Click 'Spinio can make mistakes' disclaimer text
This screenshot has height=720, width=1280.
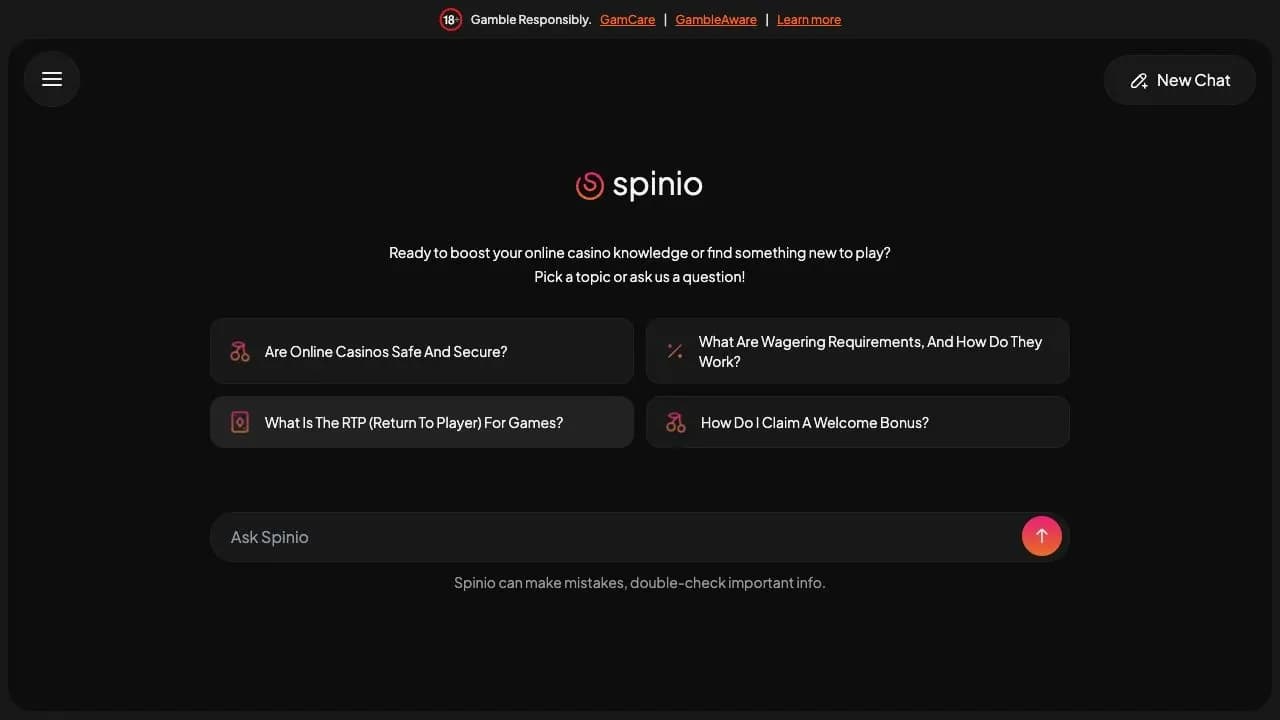click(x=640, y=582)
